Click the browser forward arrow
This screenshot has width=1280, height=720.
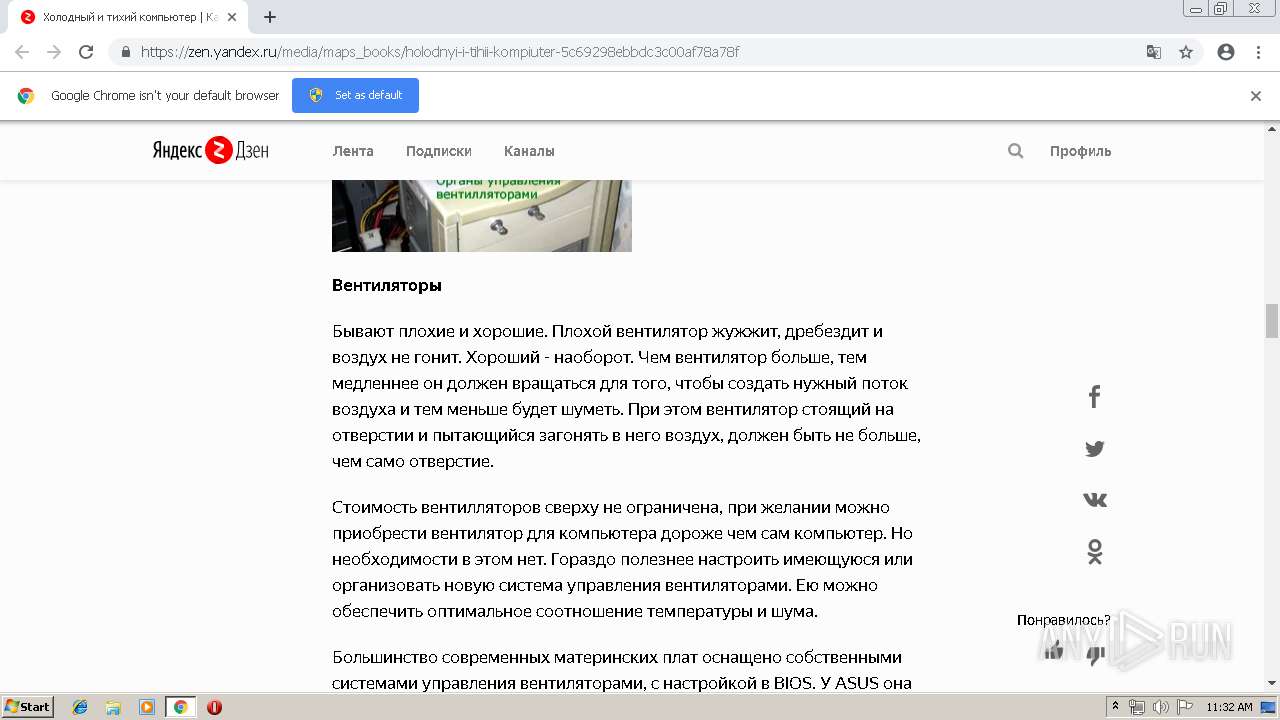(x=54, y=52)
